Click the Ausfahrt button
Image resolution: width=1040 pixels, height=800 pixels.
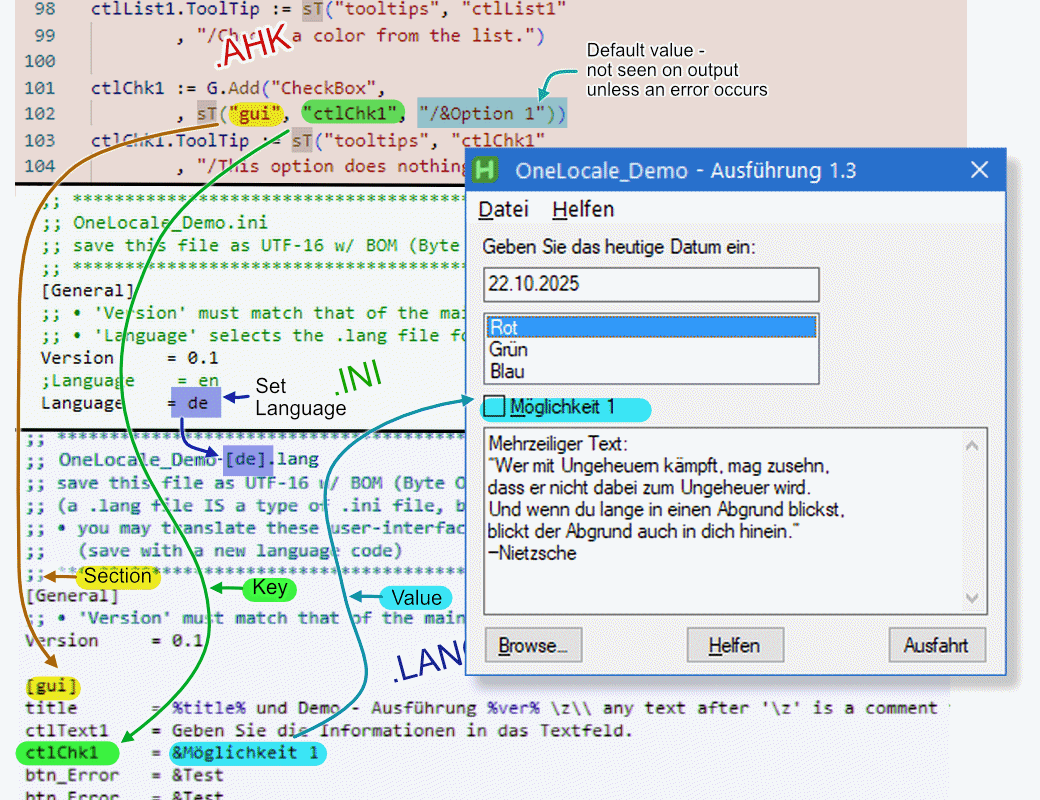[936, 646]
